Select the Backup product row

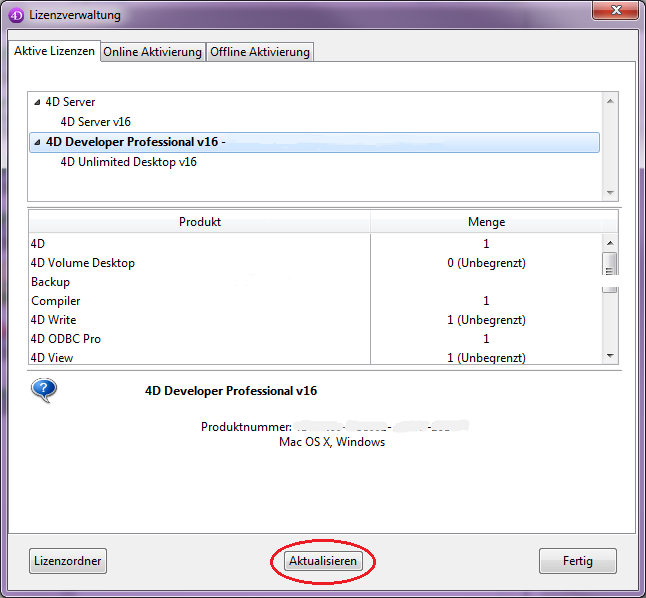(315, 282)
